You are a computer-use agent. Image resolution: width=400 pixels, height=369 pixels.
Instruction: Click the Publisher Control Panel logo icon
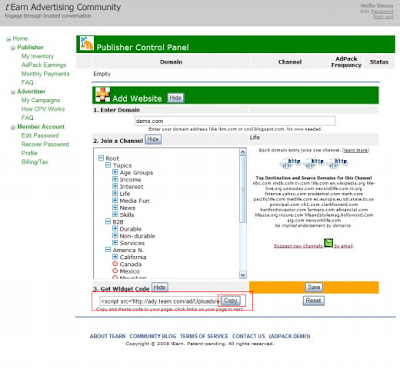pyautogui.click(x=87, y=44)
